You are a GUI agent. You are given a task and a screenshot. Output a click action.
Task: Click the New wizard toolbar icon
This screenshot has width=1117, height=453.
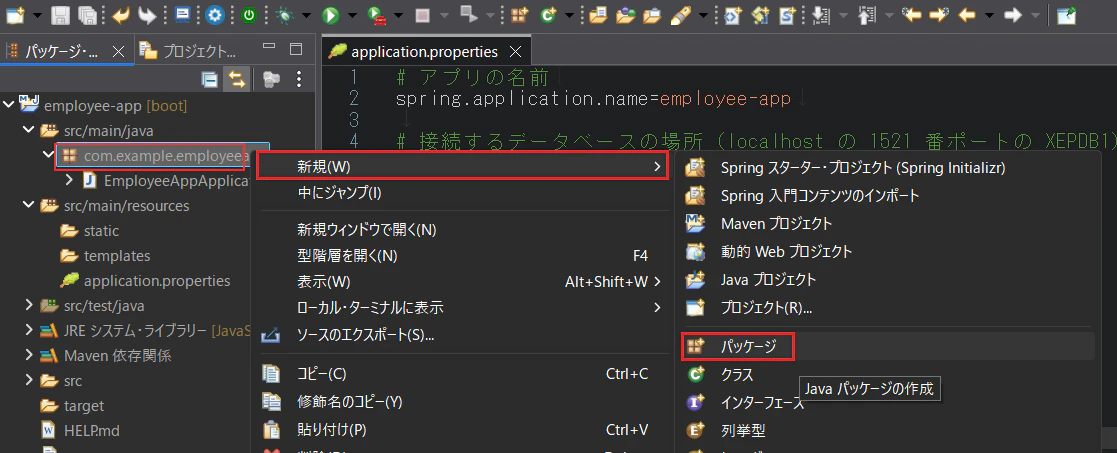[x=15, y=15]
